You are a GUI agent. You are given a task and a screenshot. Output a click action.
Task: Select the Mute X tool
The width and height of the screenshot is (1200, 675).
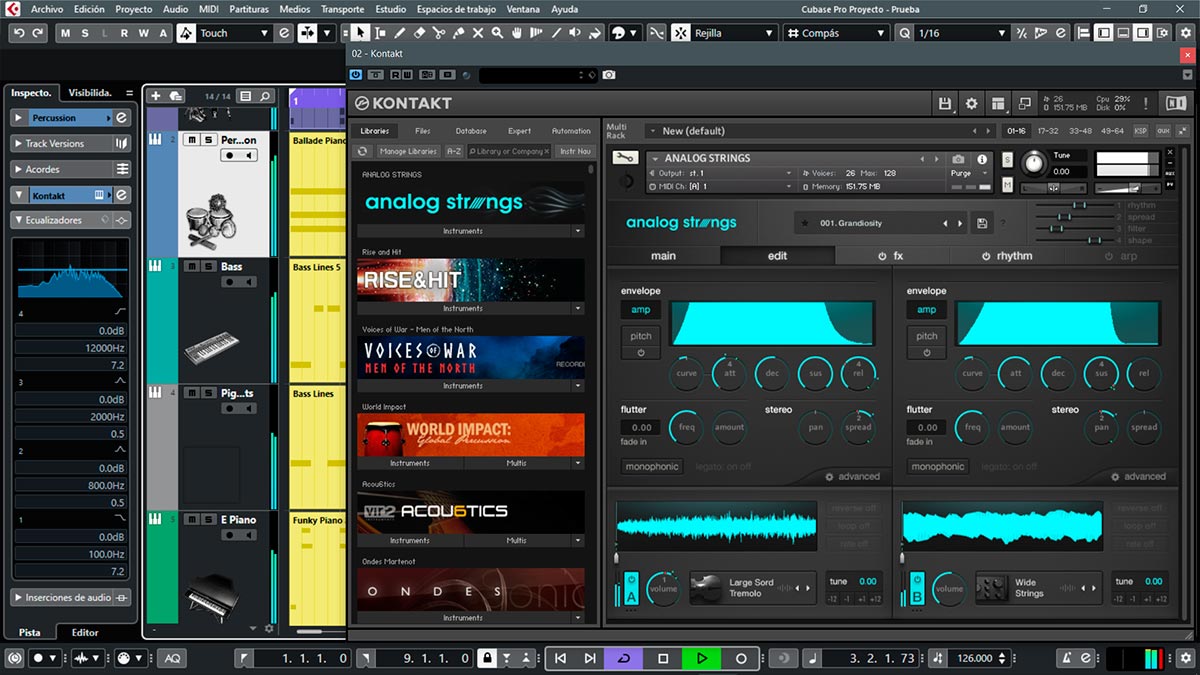click(x=478, y=33)
